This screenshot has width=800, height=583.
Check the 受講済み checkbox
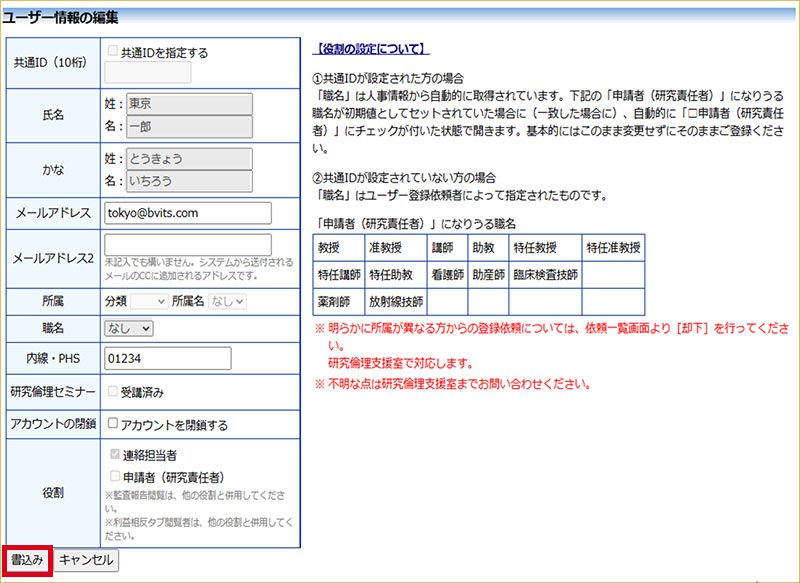[113, 391]
